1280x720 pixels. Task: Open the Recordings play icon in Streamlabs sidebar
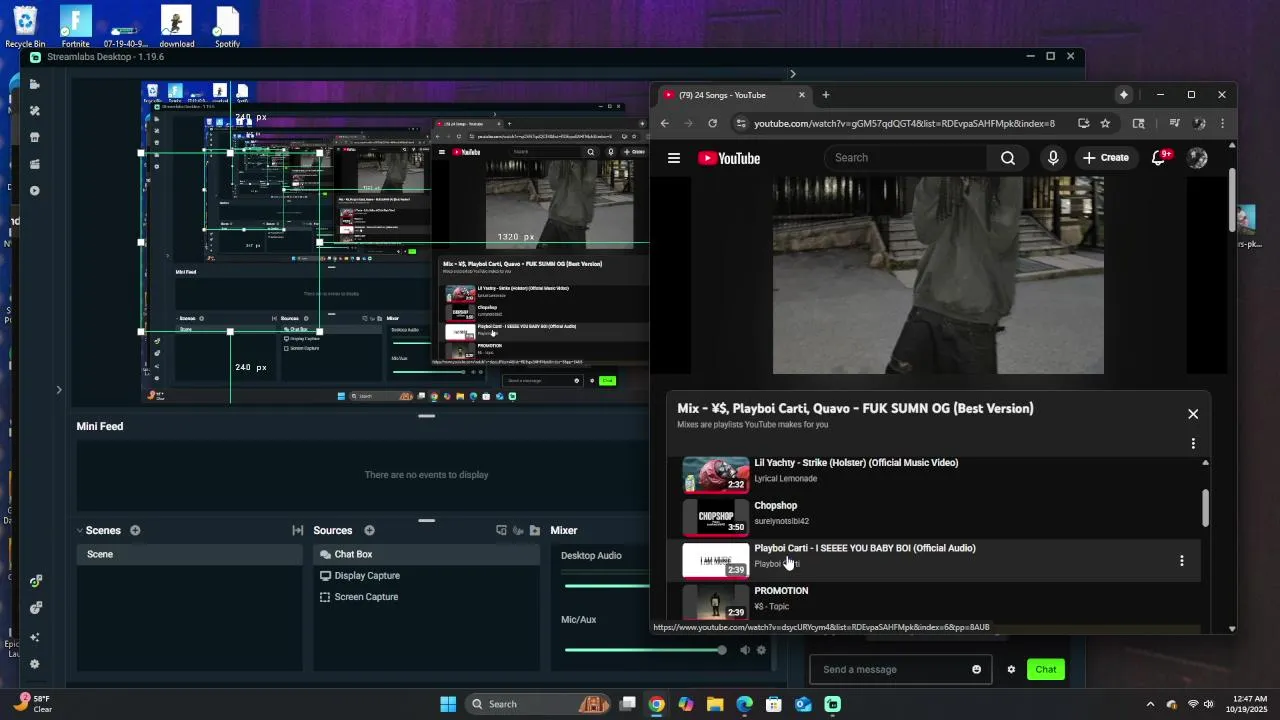35,190
